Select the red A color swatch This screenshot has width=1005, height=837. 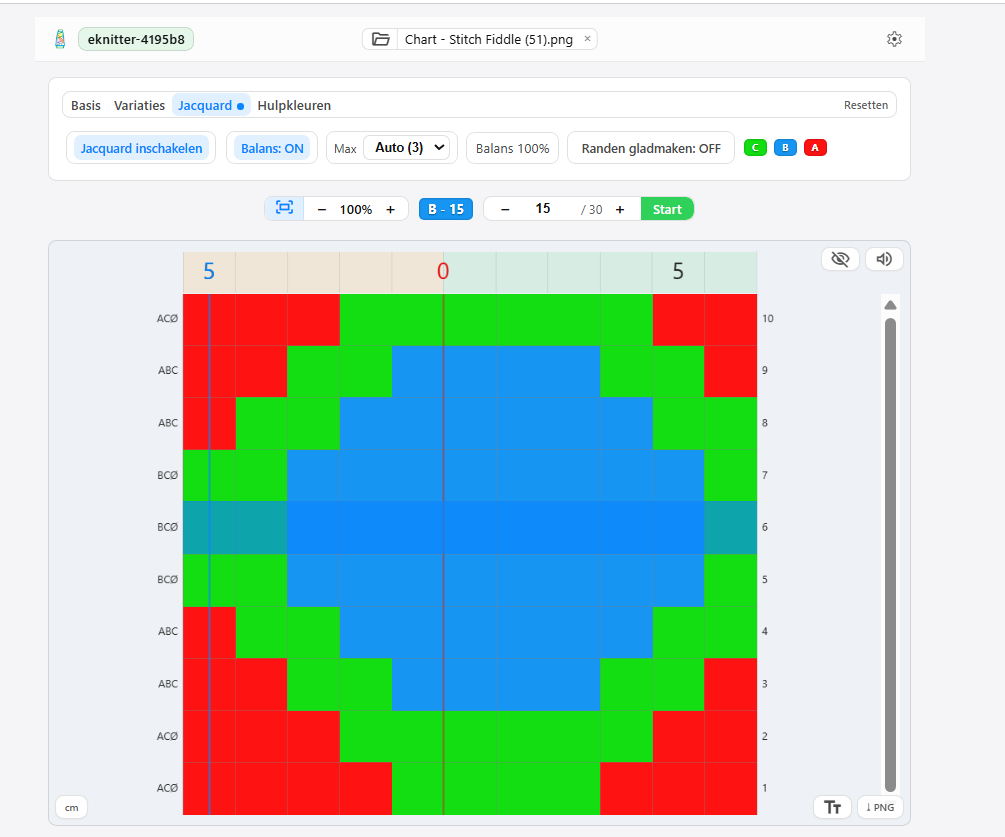click(815, 148)
